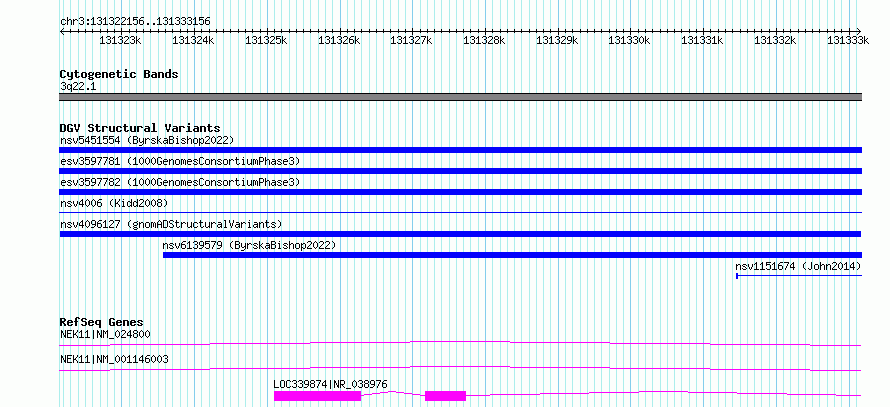Click the nsv4096127 blue variant bar
Viewport: 890px width, 407px height.
[460, 234]
